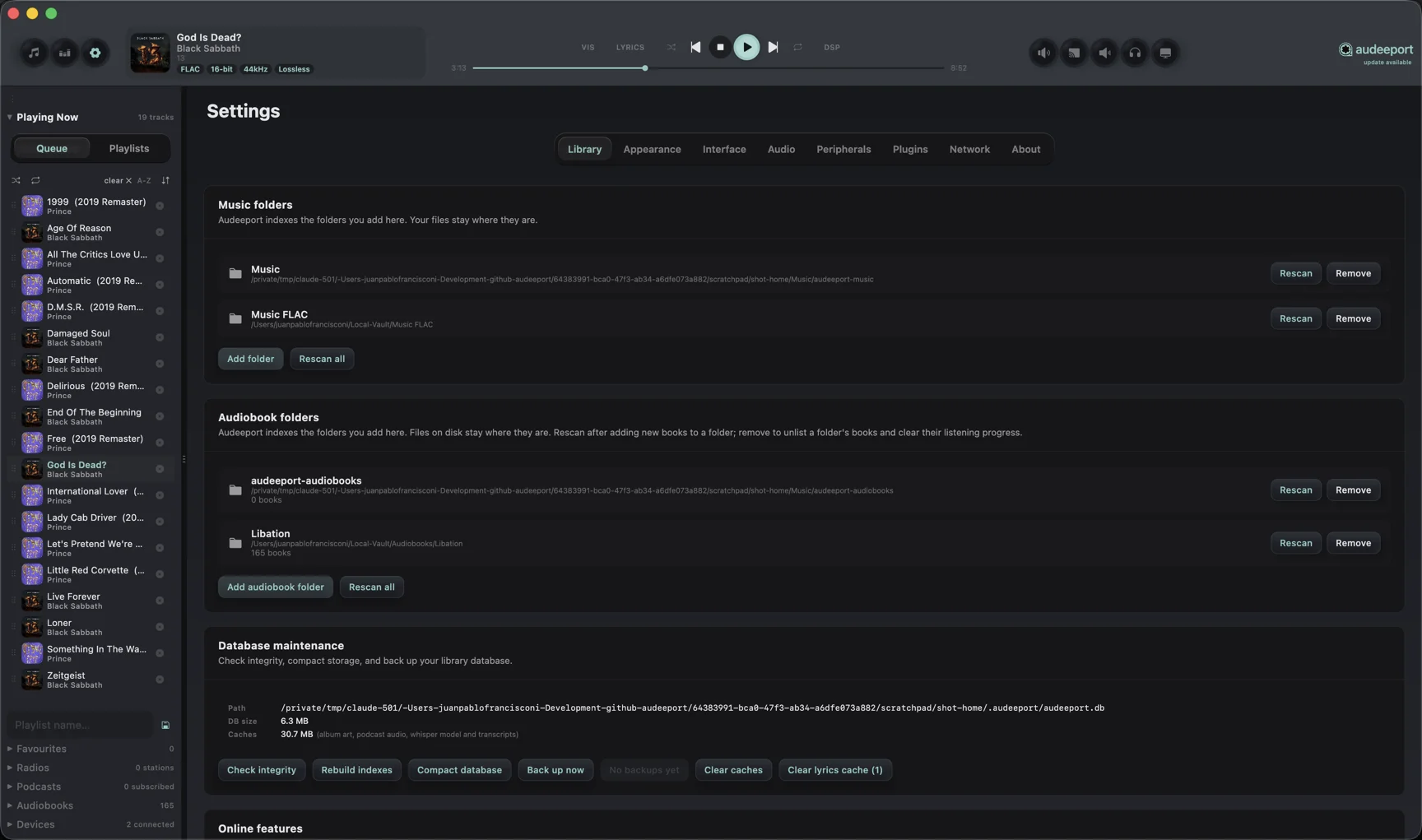Screen dimensions: 1422x840
Task: Toggle shuffle in the player bar
Action: [671, 47]
